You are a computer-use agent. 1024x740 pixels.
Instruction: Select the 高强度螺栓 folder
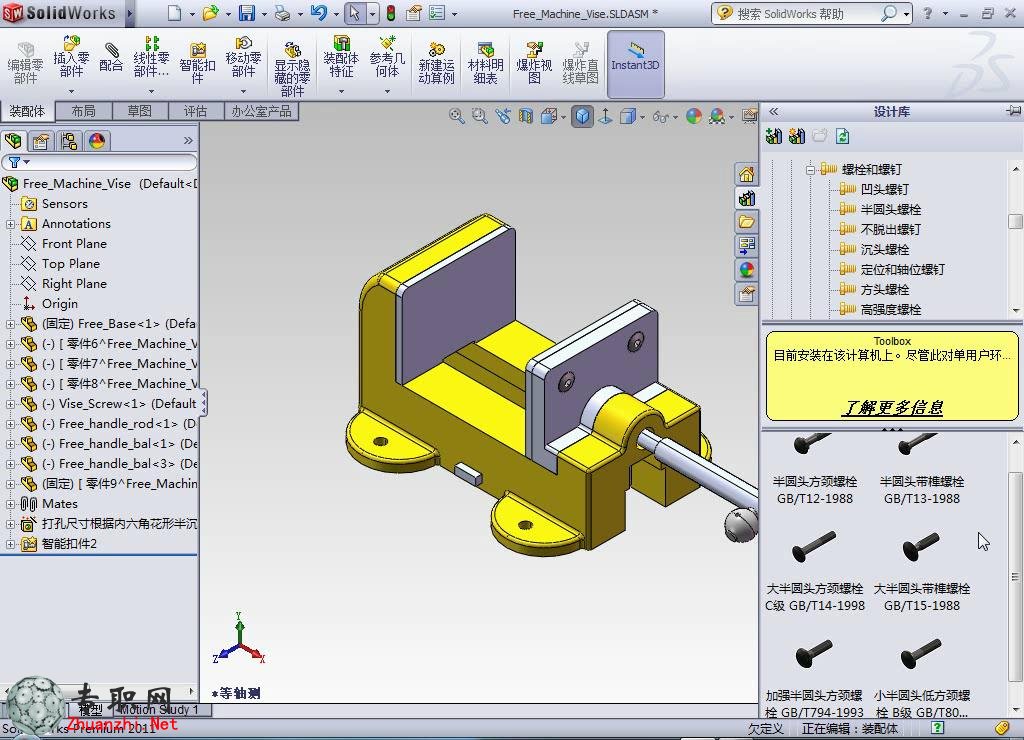click(x=890, y=310)
